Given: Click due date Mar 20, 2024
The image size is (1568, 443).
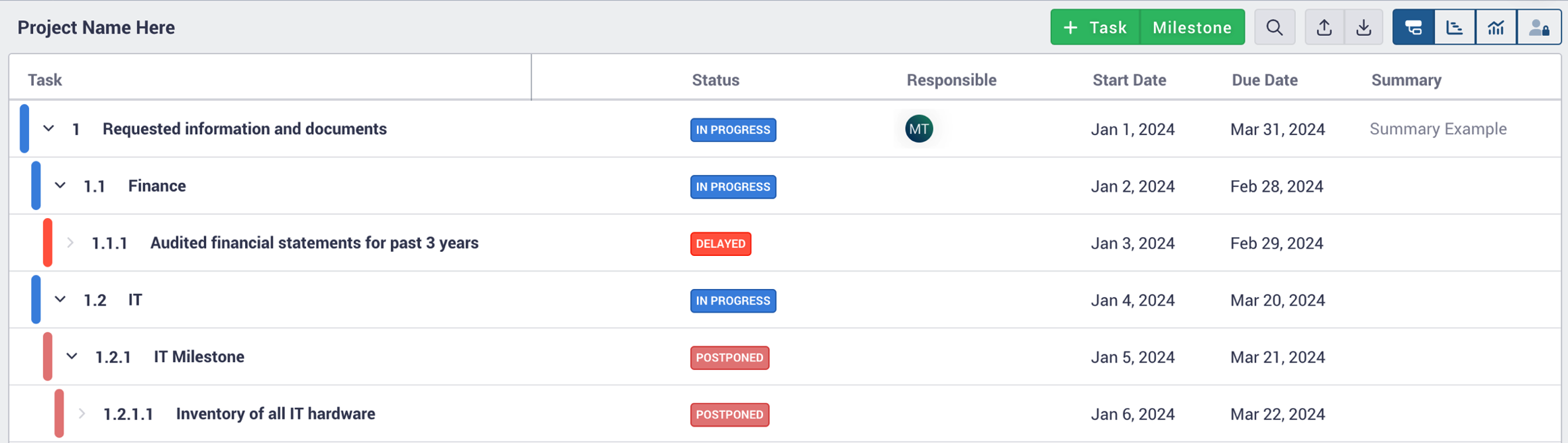Looking at the screenshot, I should [x=1278, y=301].
